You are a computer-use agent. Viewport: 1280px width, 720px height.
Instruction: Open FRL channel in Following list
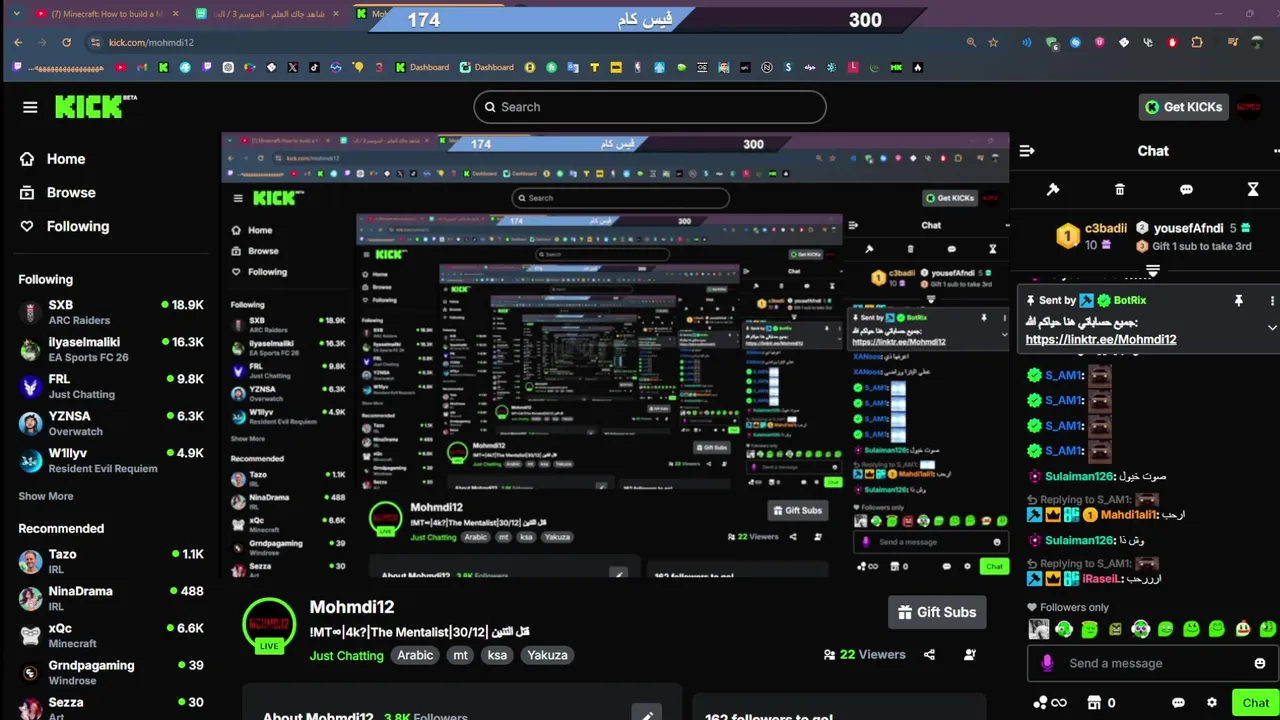click(110, 386)
